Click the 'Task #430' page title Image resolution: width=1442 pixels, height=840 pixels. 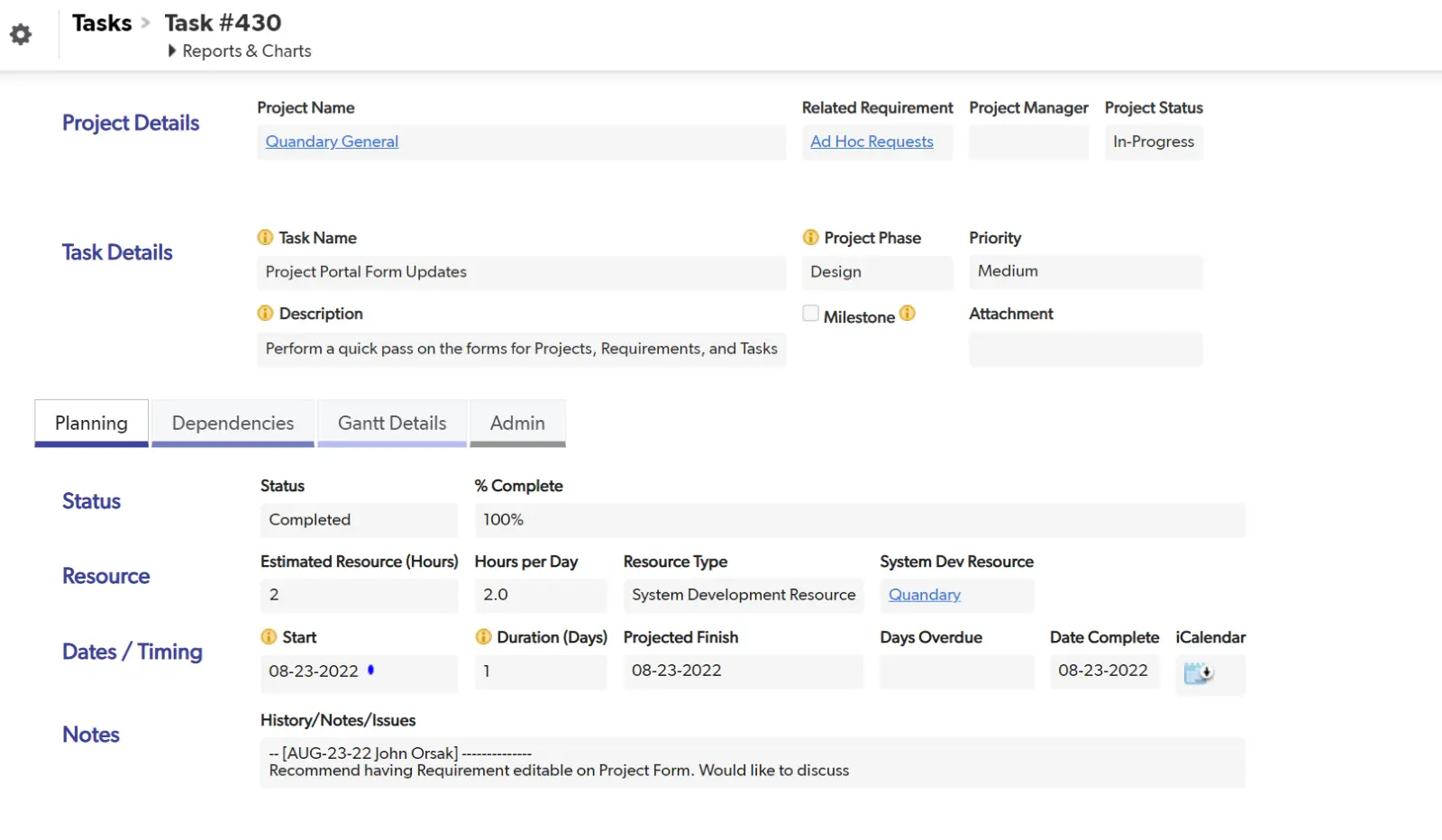(223, 23)
